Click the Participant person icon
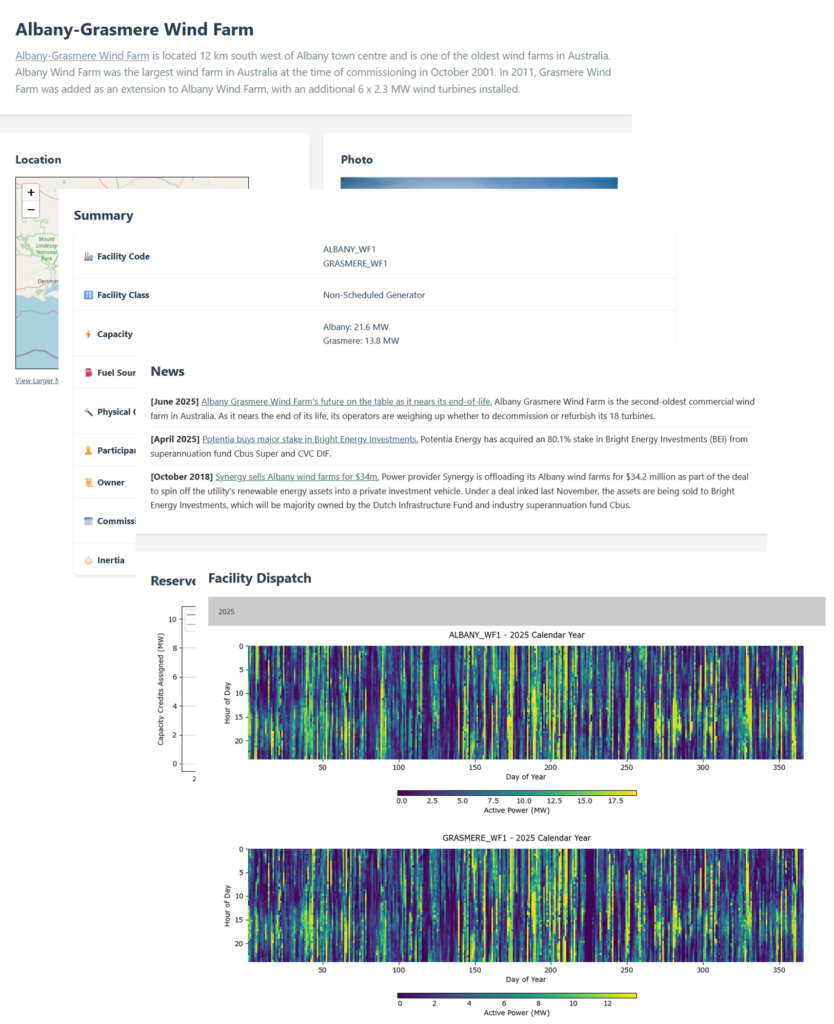834x1024 pixels. (88, 450)
